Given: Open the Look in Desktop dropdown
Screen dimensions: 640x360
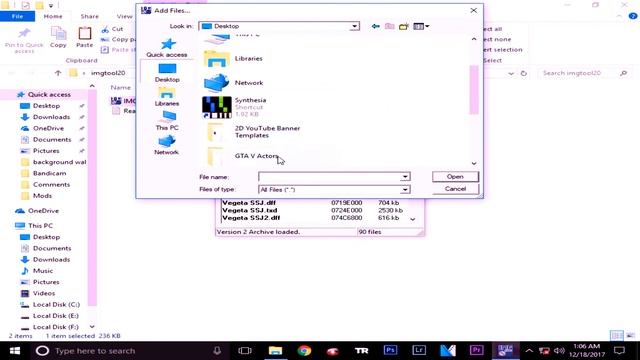Looking at the screenshot, I should (x=354, y=26).
